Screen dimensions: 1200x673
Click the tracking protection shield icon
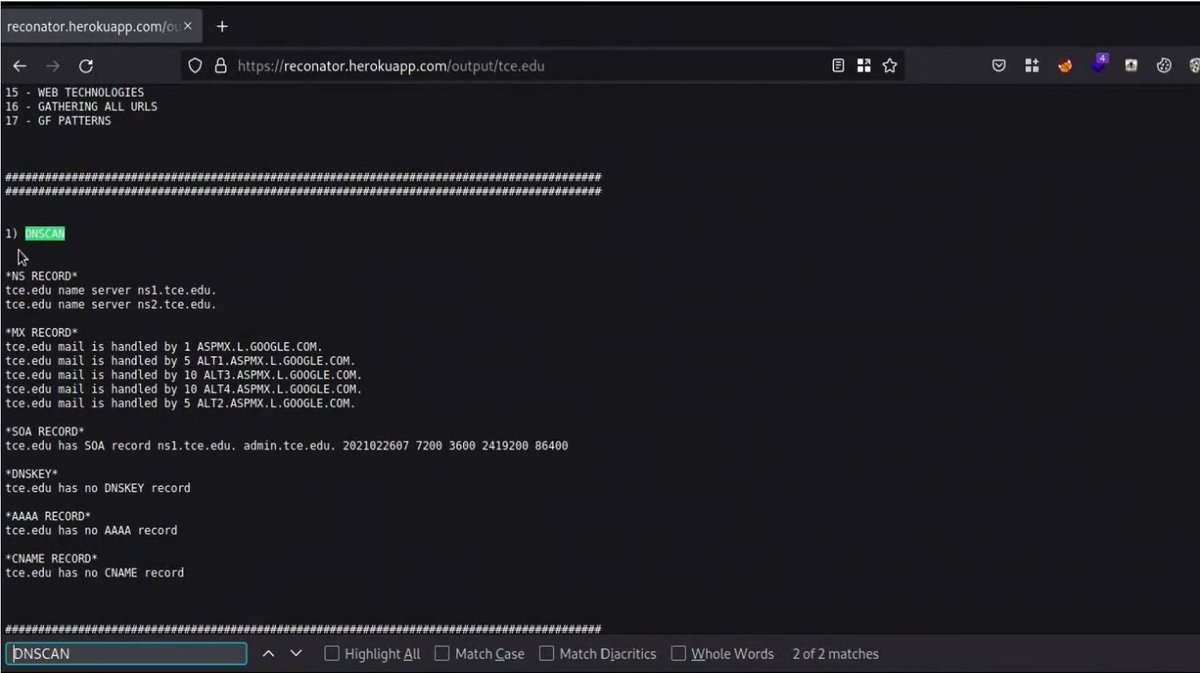pyautogui.click(x=194, y=65)
